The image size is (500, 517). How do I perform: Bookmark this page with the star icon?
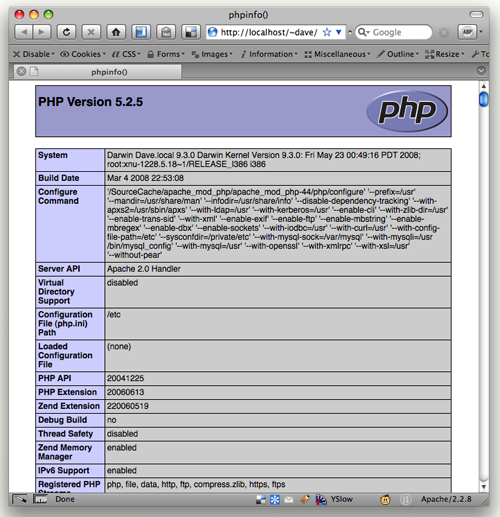[x=327, y=32]
